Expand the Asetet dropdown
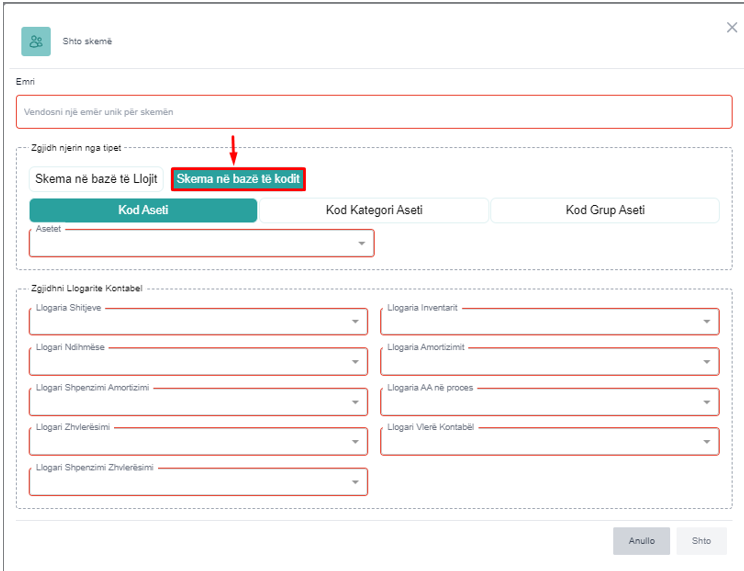Image resolution: width=744 pixels, height=571 pixels. click(x=202, y=243)
